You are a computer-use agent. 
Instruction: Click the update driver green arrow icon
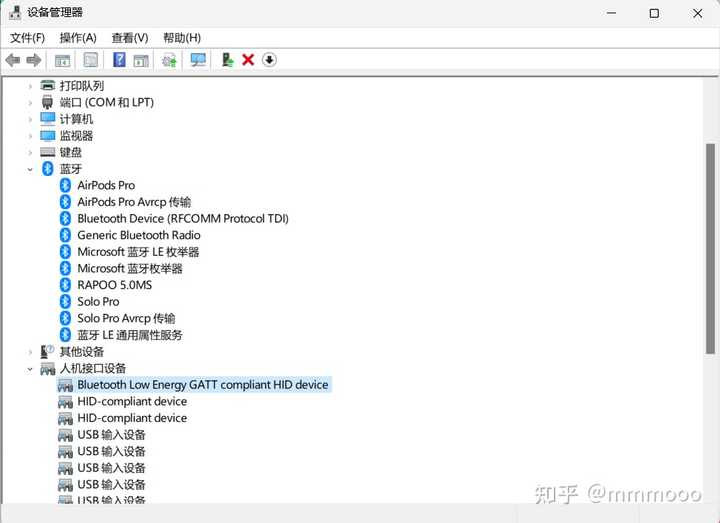[228, 60]
